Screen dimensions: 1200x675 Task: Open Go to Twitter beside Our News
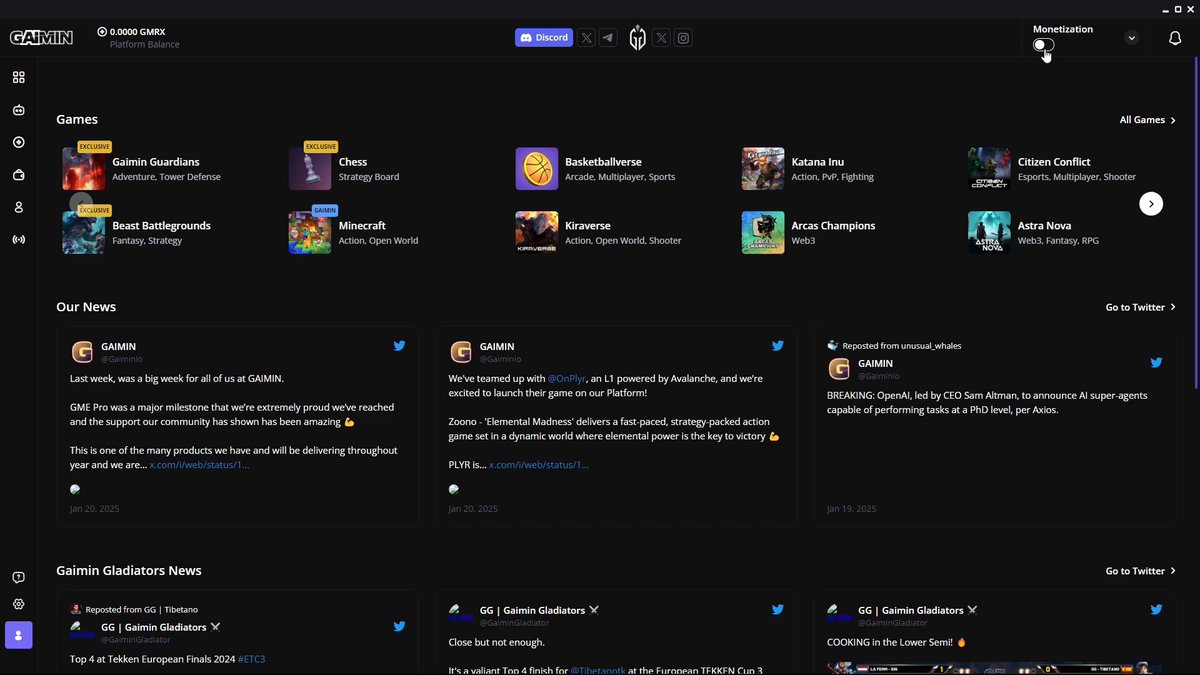pos(1140,307)
